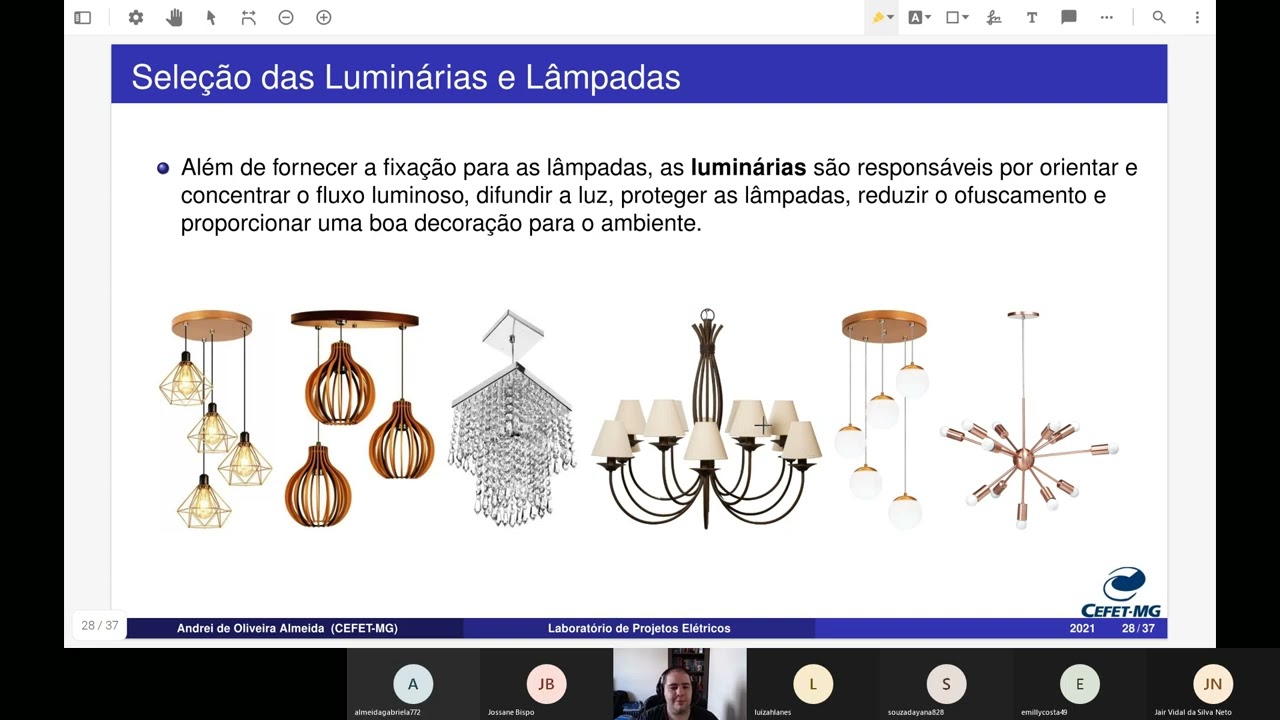Click the wooden cage pendant lamp image

(x=360, y=419)
